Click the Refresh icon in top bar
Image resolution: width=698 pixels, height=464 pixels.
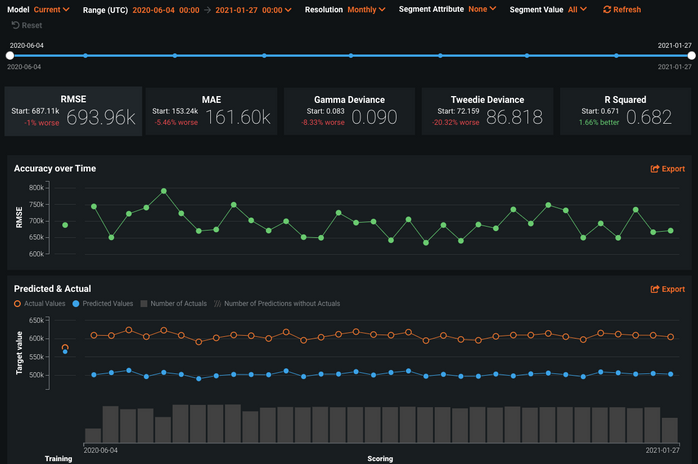pyautogui.click(x=607, y=9)
